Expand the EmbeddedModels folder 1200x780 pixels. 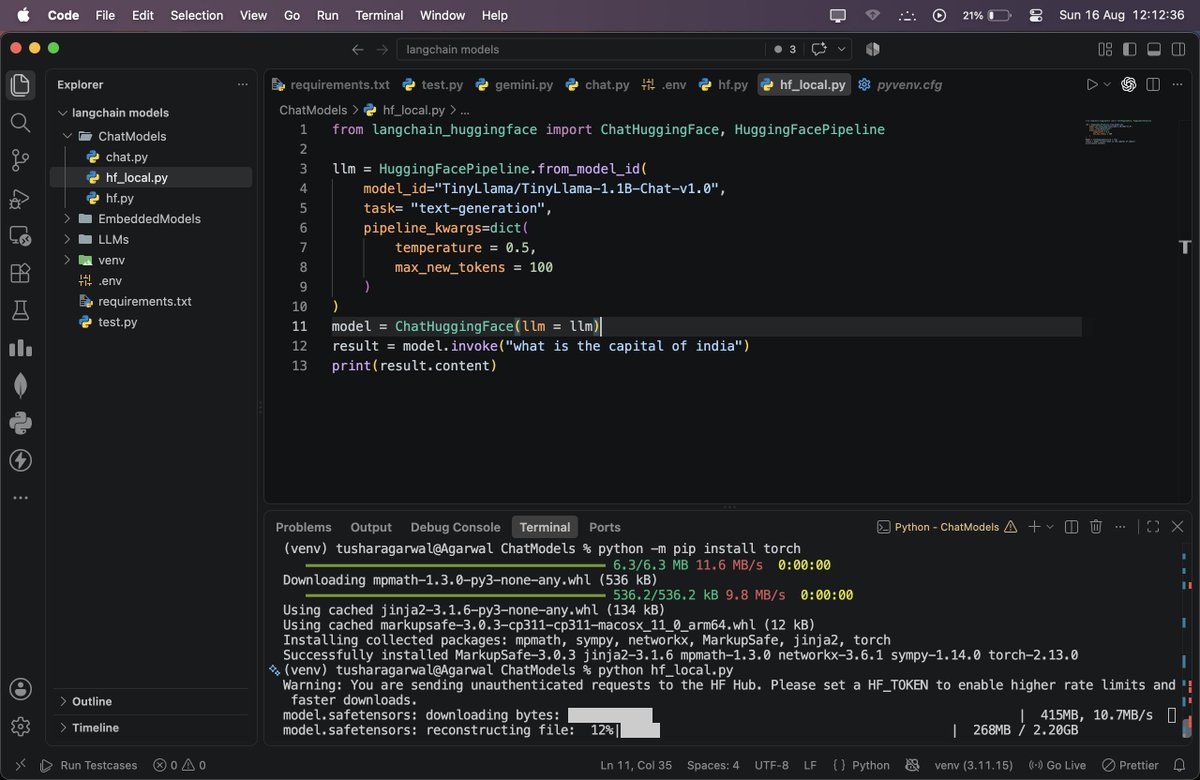68,219
